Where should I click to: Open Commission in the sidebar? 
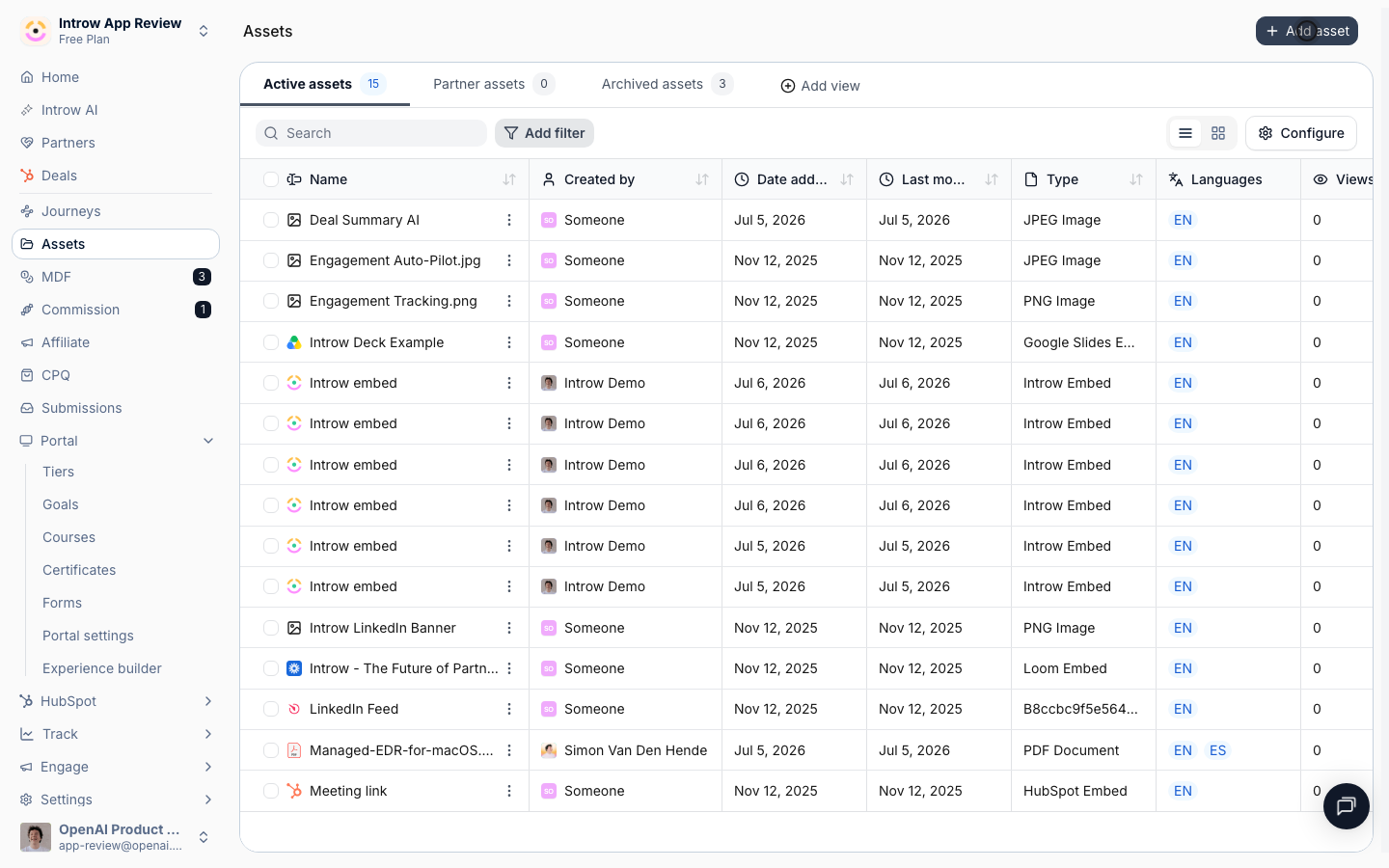click(116, 310)
